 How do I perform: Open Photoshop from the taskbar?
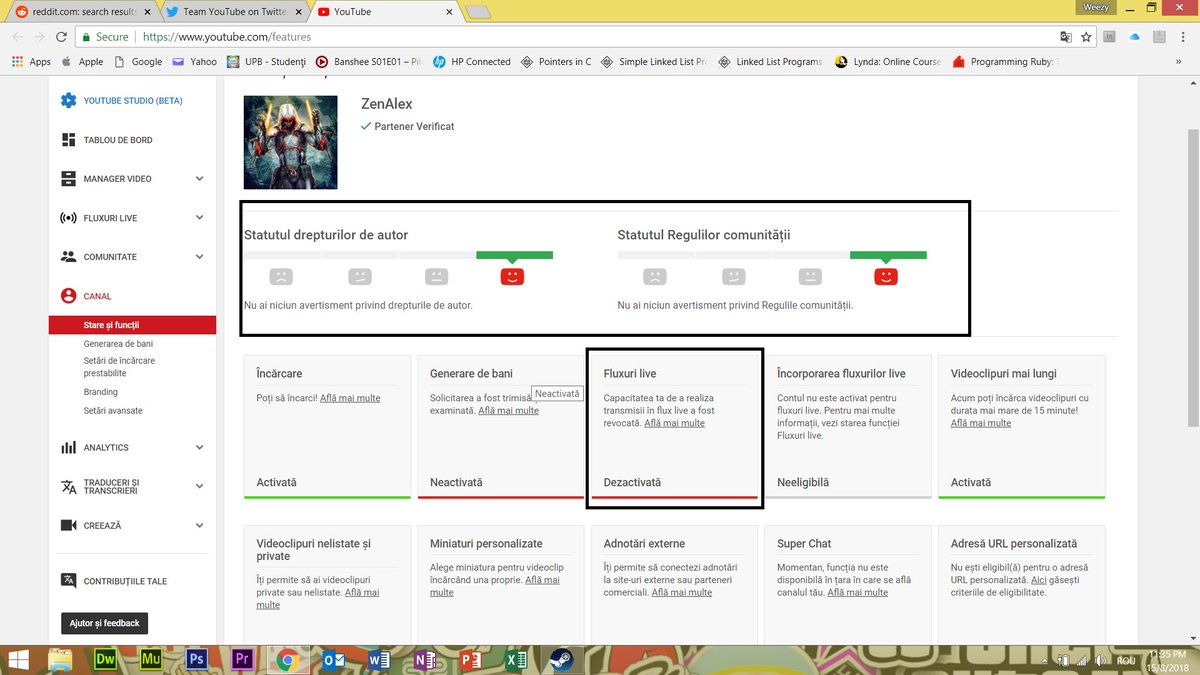(x=197, y=660)
